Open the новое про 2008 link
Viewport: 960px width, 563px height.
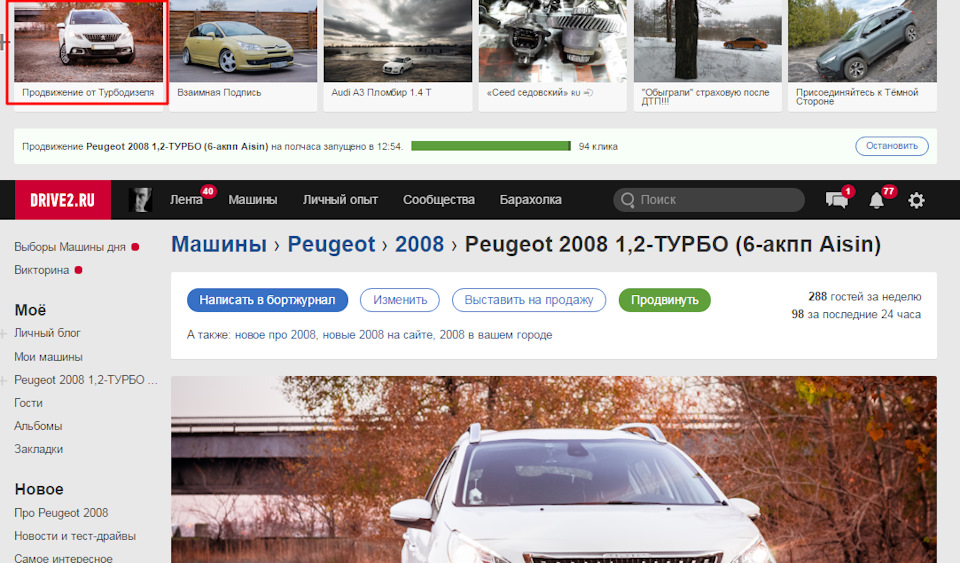pos(276,335)
